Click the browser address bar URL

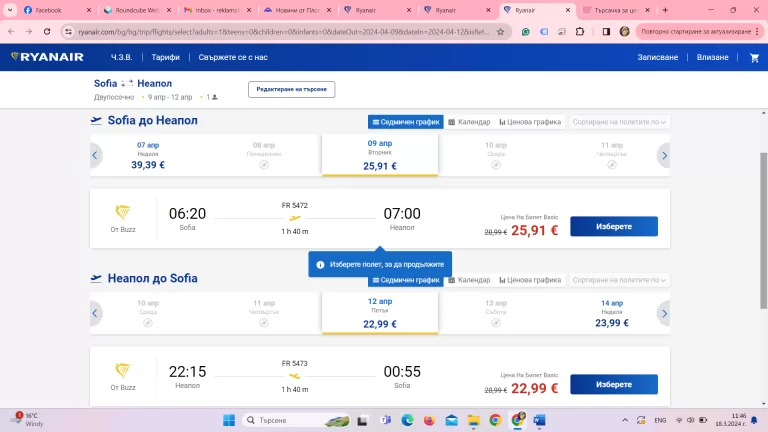[x=284, y=32]
